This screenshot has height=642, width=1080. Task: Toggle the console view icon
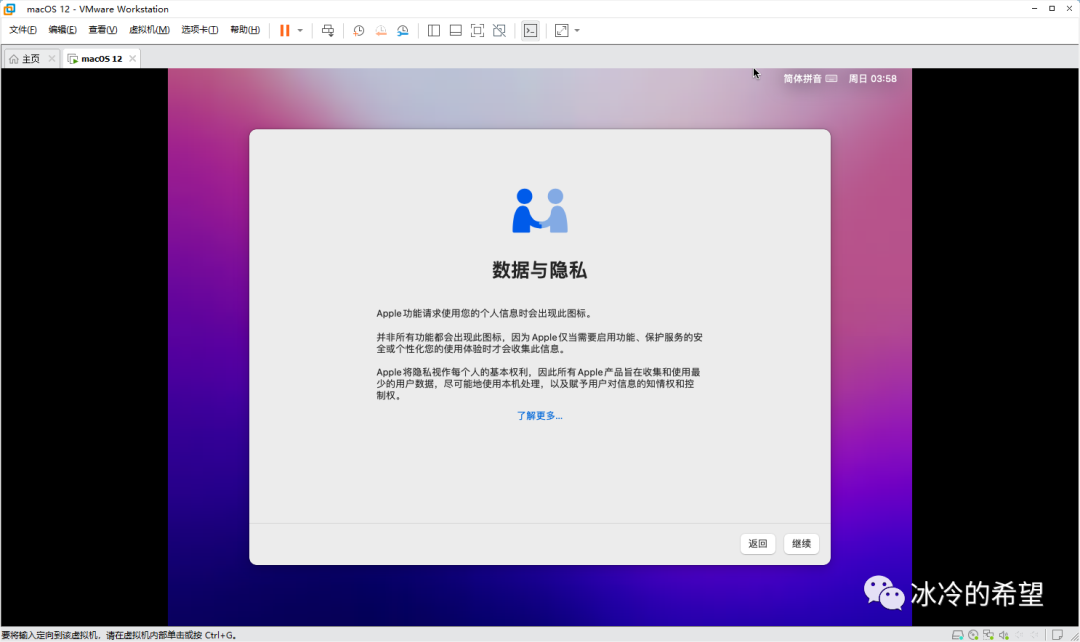tap(530, 30)
